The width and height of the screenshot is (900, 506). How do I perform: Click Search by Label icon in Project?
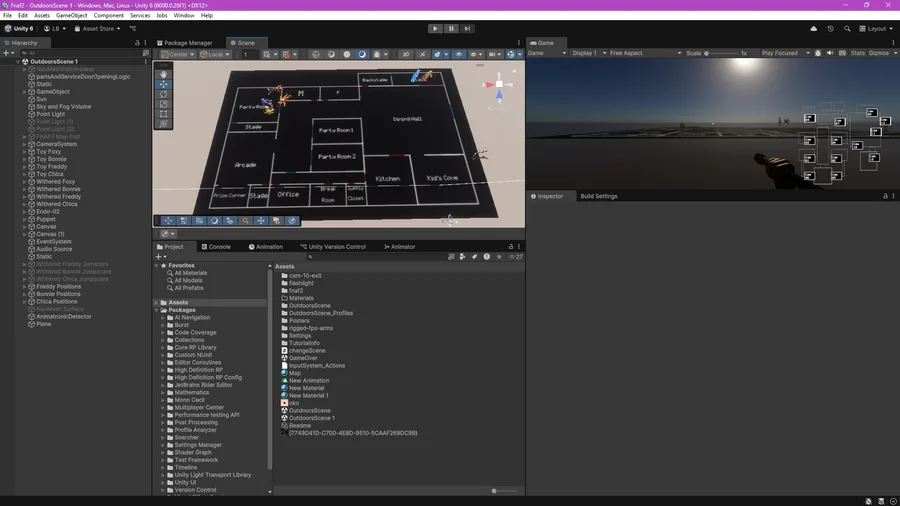pos(475,257)
